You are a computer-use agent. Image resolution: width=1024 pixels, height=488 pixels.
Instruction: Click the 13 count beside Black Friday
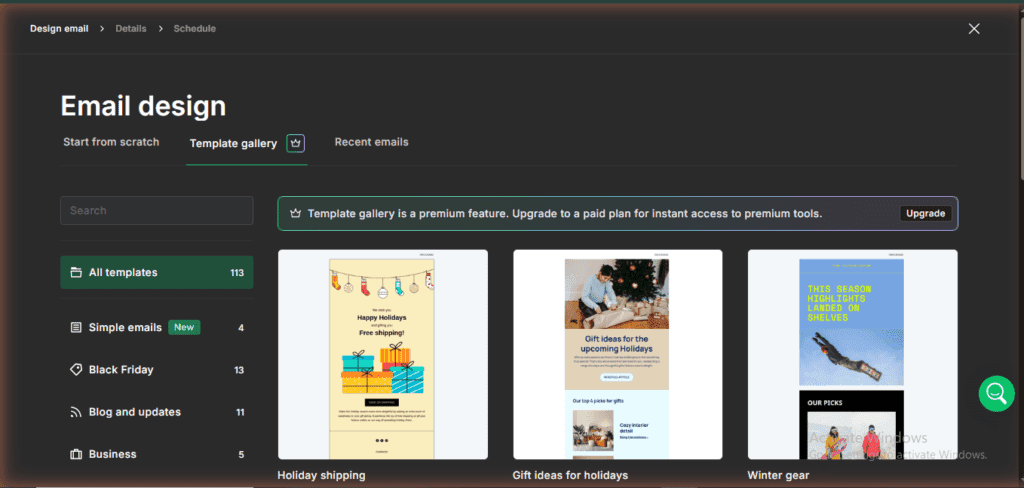pos(239,370)
